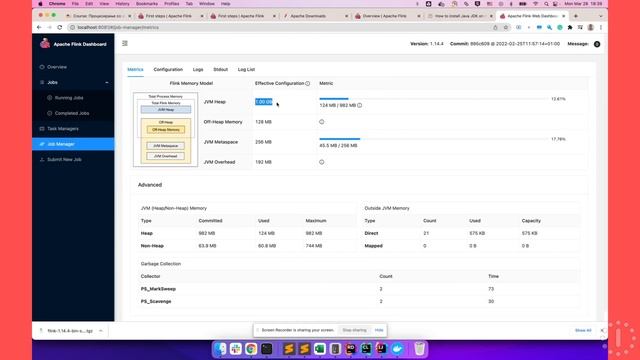Click the browser Back arrow

(39, 27)
